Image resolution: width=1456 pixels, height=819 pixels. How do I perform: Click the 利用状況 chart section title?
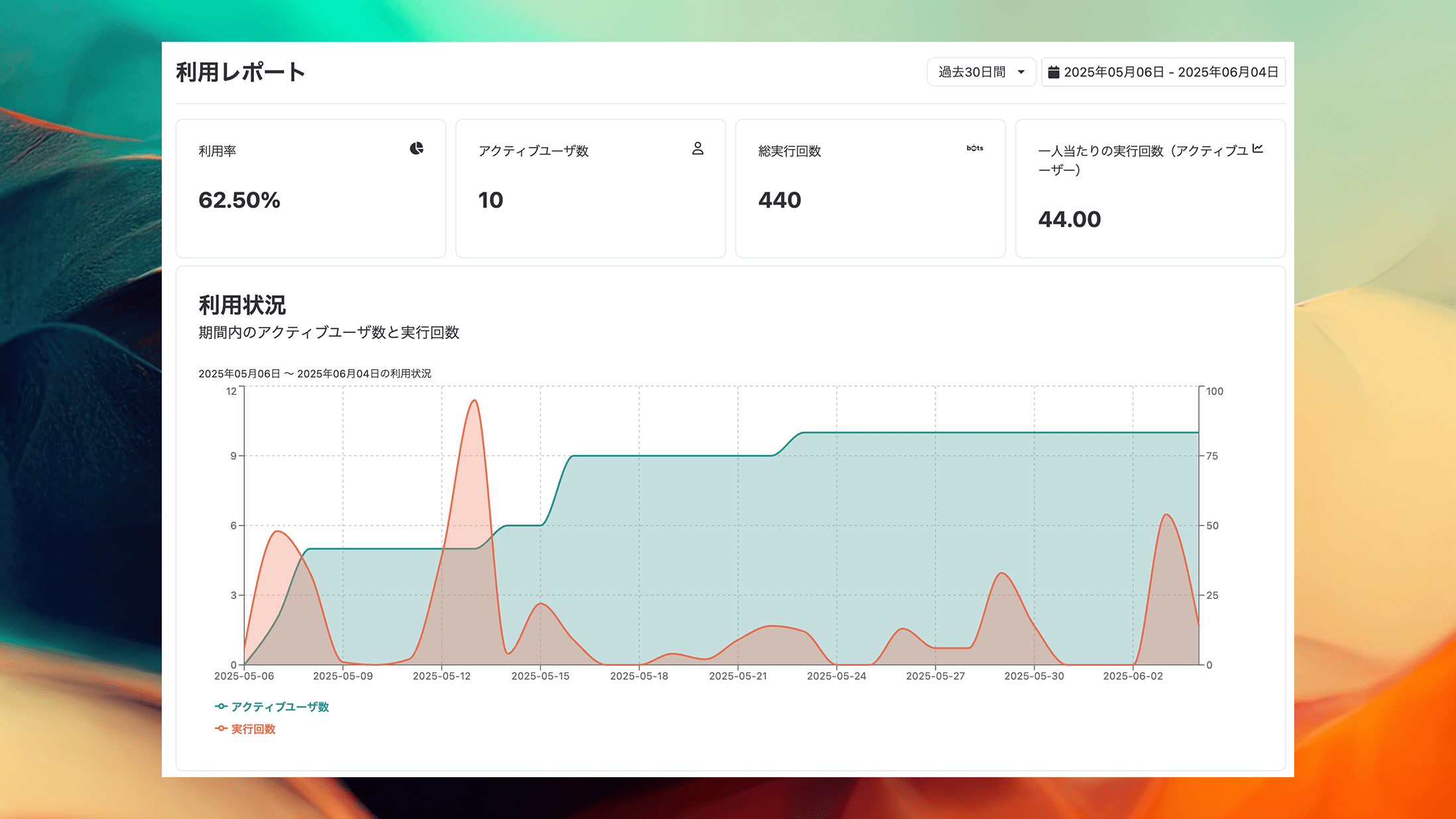242,305
